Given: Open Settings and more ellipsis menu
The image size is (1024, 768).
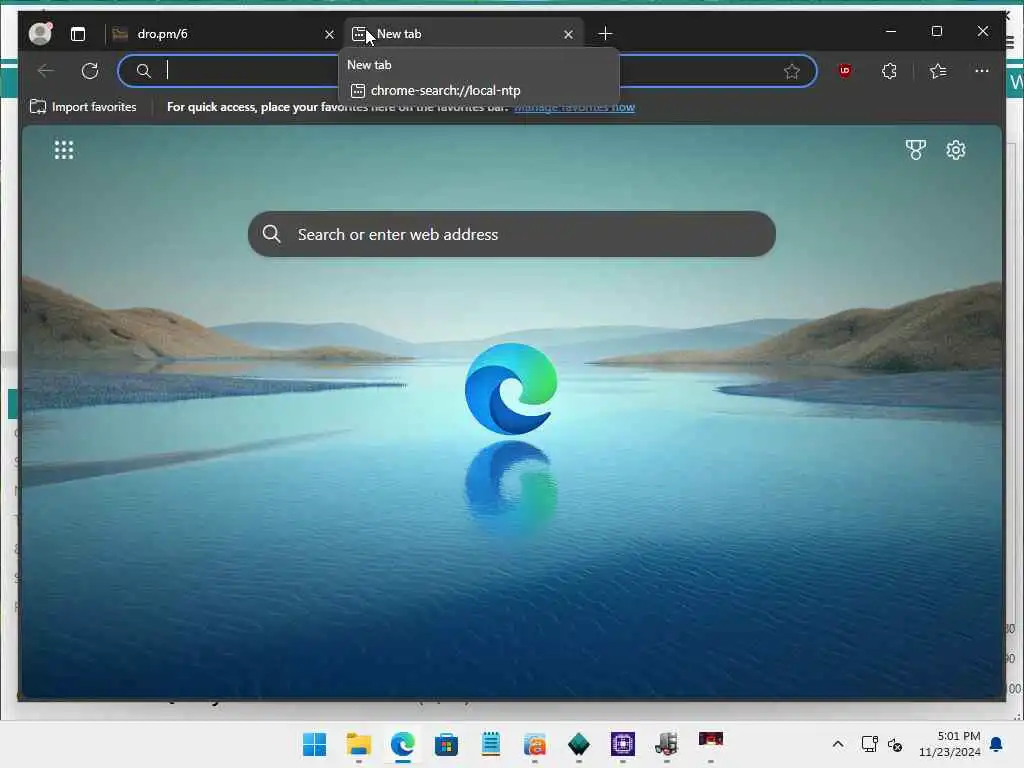Looking at the screenshot, I should coord(982,71).
